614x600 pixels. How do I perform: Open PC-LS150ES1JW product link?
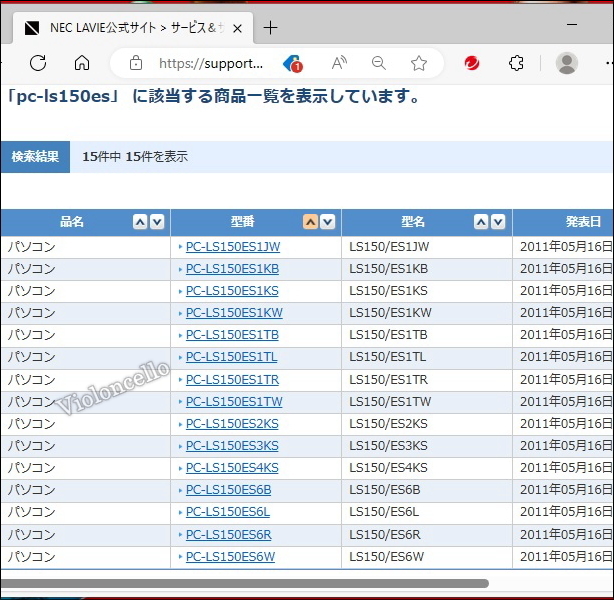233,247
